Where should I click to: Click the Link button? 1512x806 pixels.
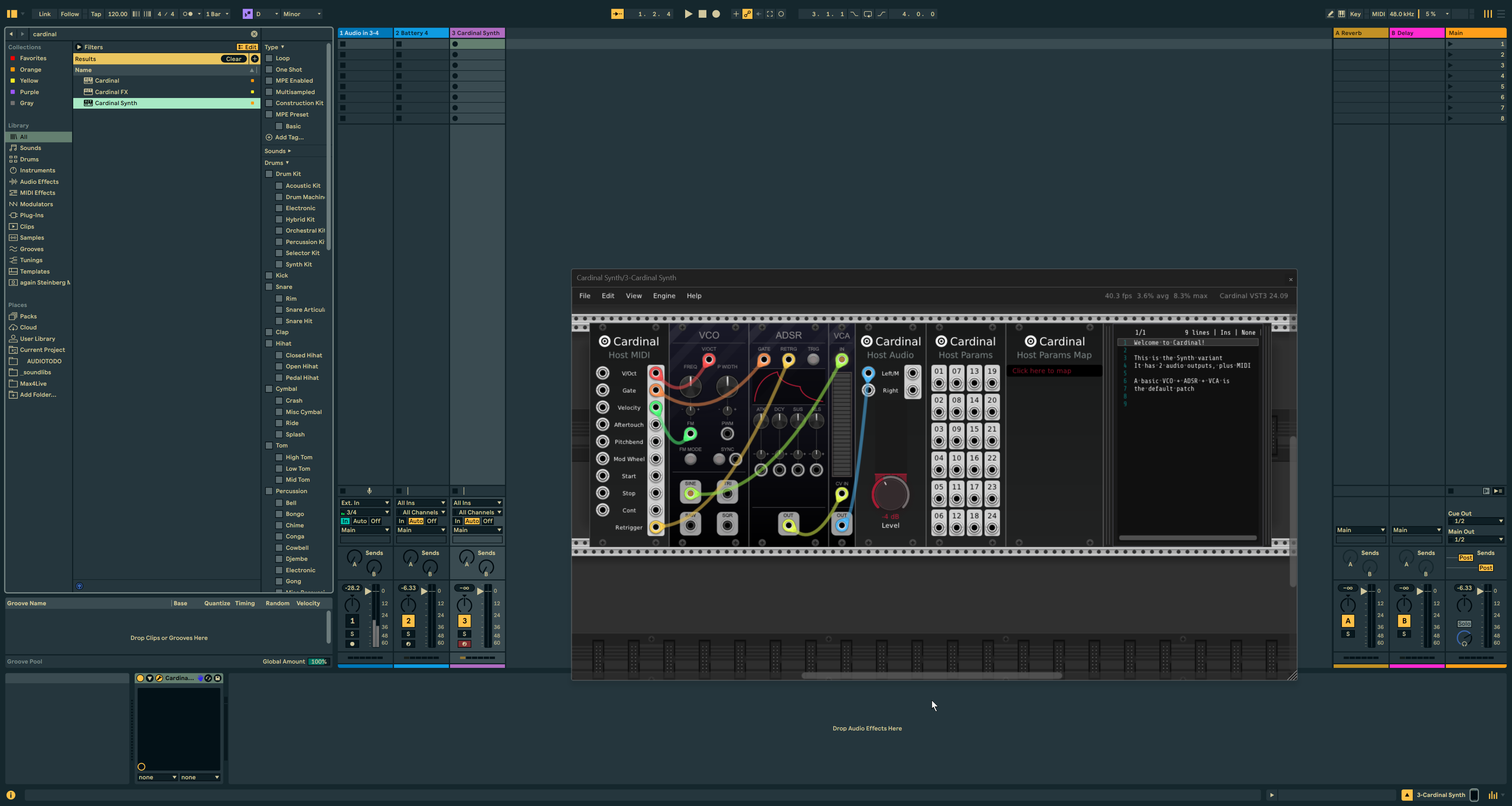click(x=44, y=13)
